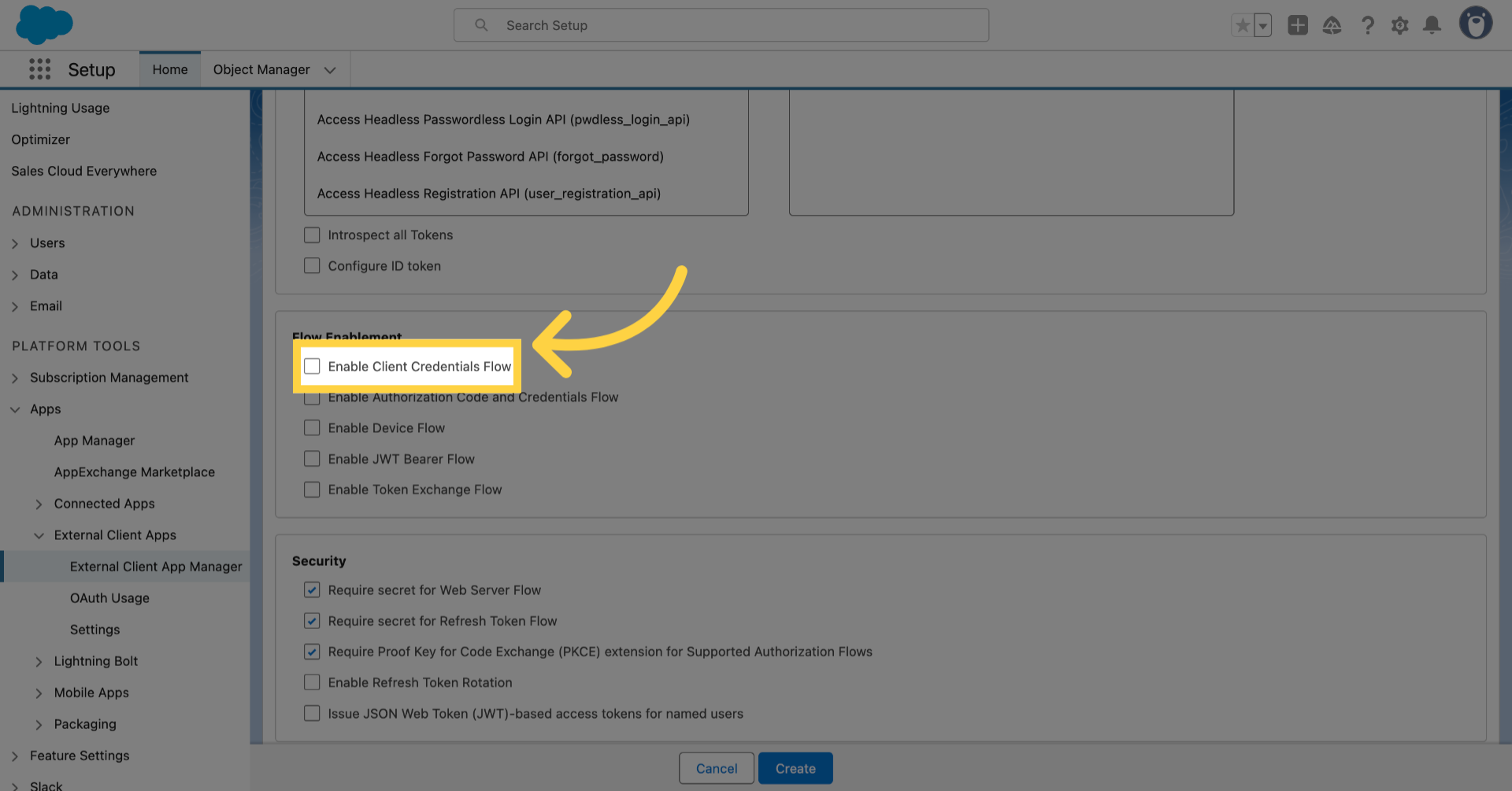1512x791 pixels.
Task: Enable Client Credentials Flow
Action: click(x=312, y=366)
